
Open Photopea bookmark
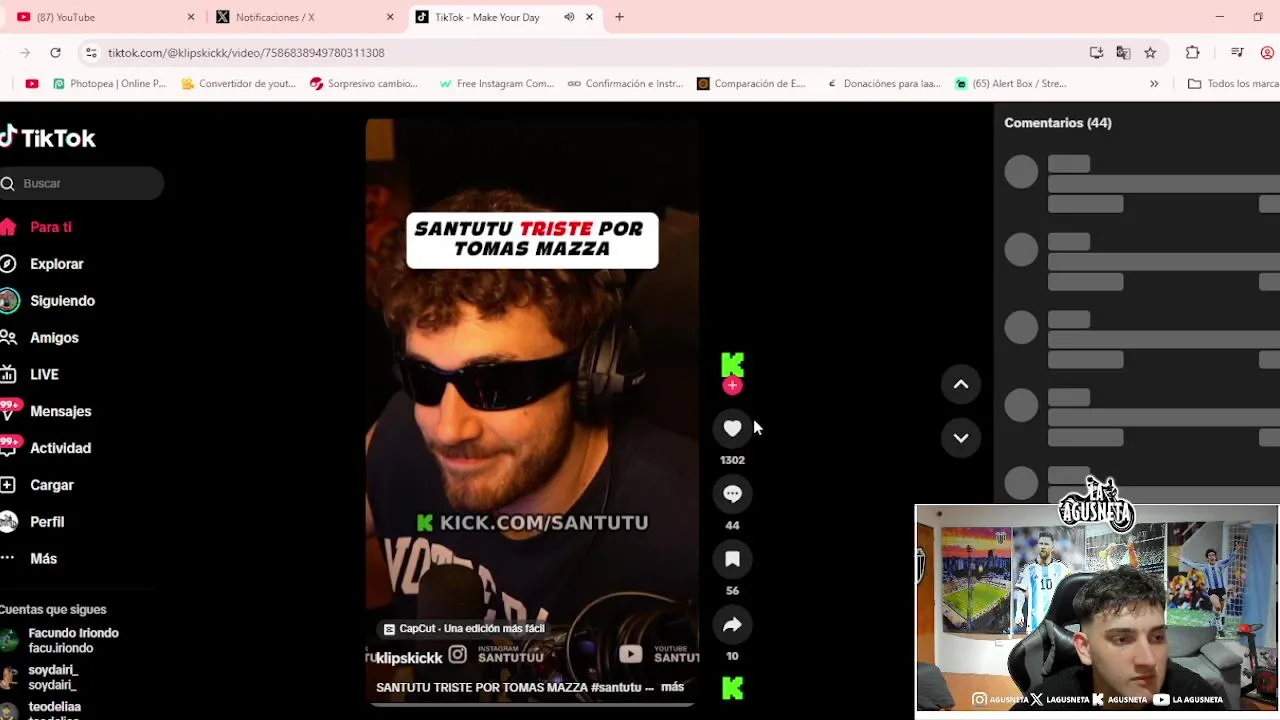[x=109, y=84]
